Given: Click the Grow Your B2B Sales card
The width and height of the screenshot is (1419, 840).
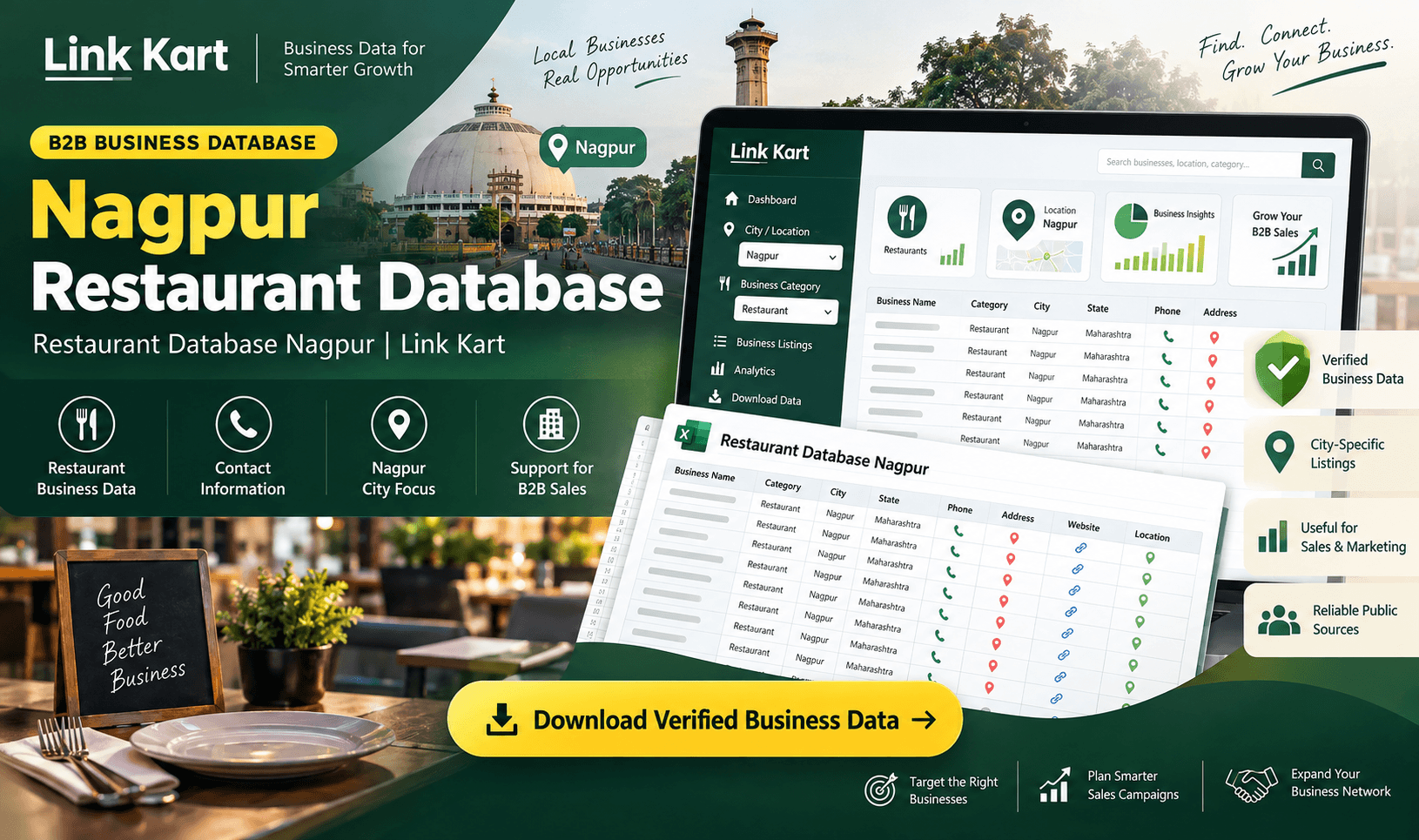Looking at the screenshot, I should [1281, 241].
